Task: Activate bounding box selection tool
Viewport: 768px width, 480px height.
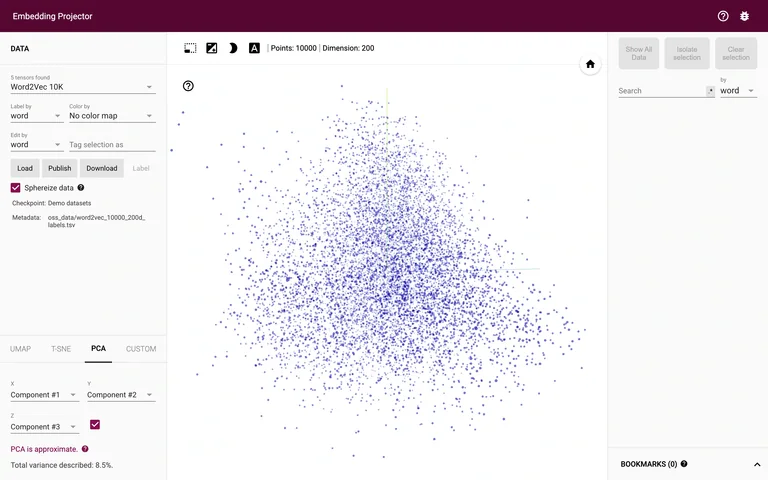Action: [x=190, y=48]
